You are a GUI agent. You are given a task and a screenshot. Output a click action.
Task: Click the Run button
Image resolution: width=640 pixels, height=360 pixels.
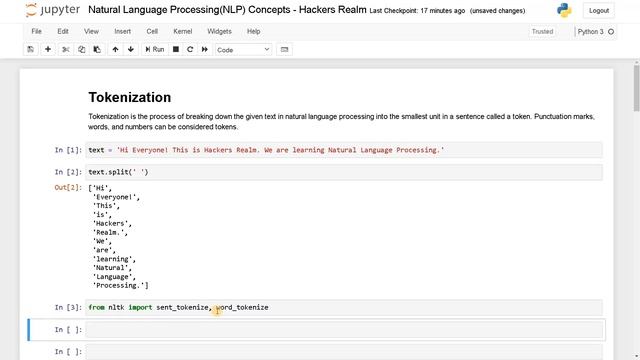tap(155, 49)
